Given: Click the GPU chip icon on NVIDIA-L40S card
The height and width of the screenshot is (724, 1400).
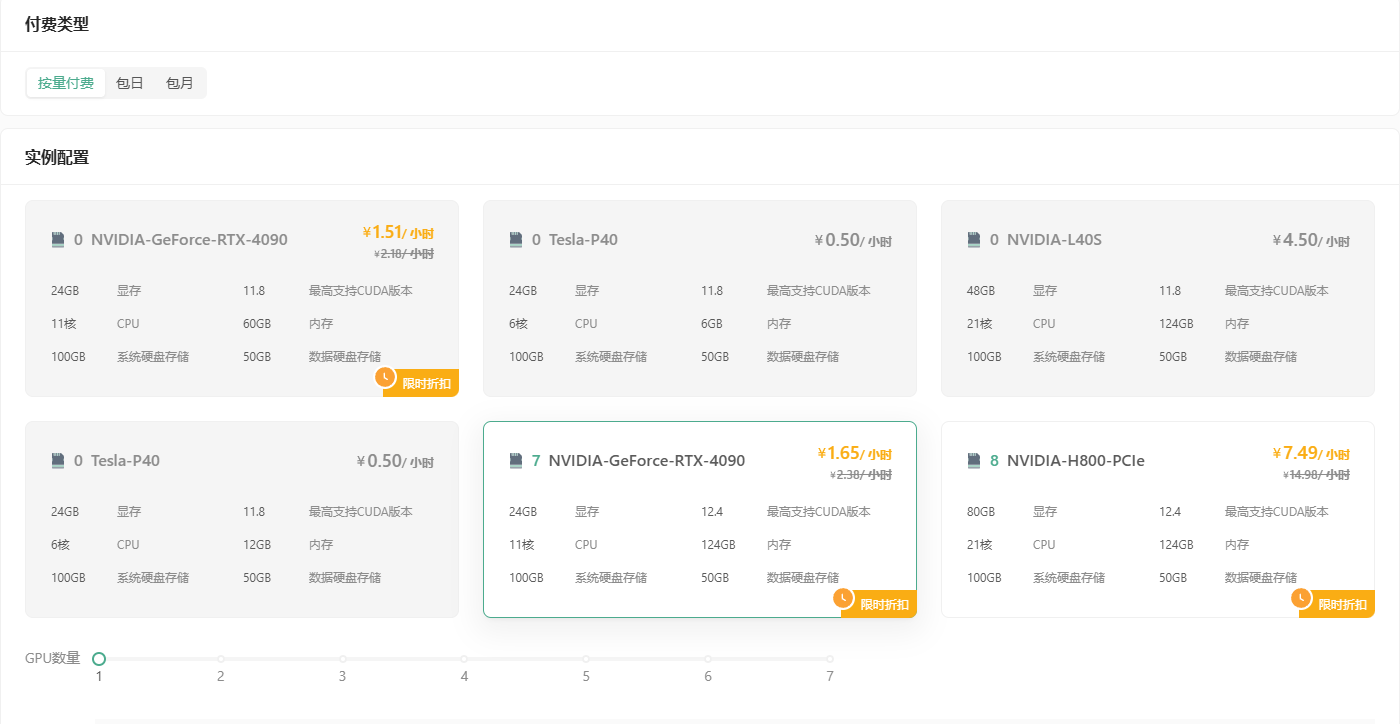Looking at the screenshot, I should (974, 240).
